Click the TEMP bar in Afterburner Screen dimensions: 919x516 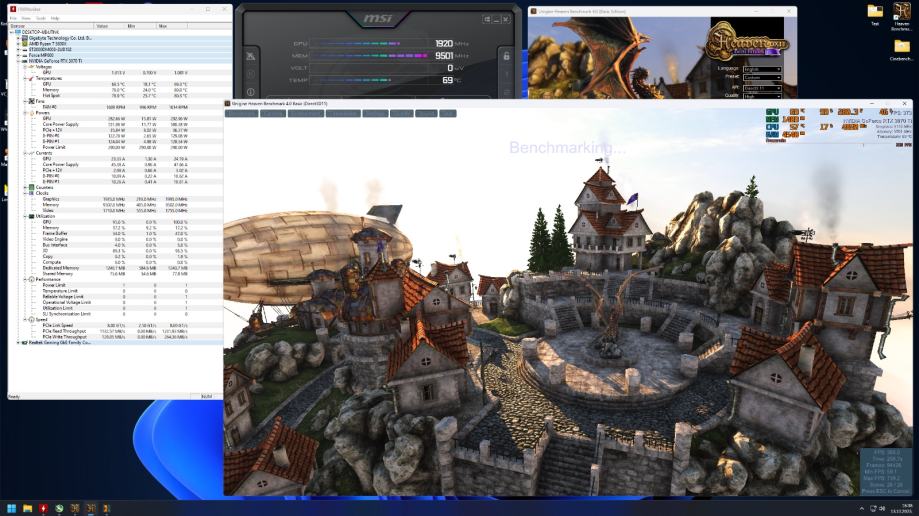(370, 80)
